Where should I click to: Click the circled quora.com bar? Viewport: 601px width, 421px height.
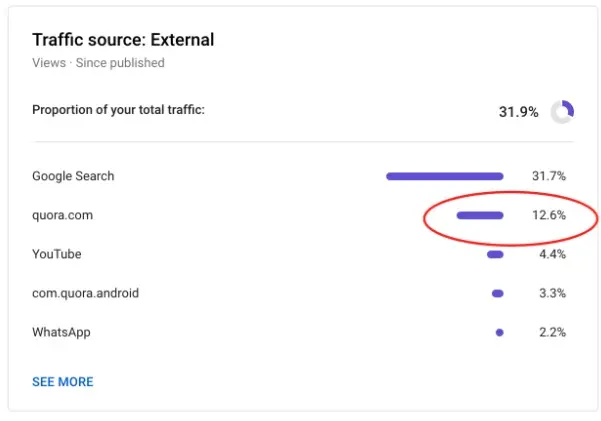480,215
